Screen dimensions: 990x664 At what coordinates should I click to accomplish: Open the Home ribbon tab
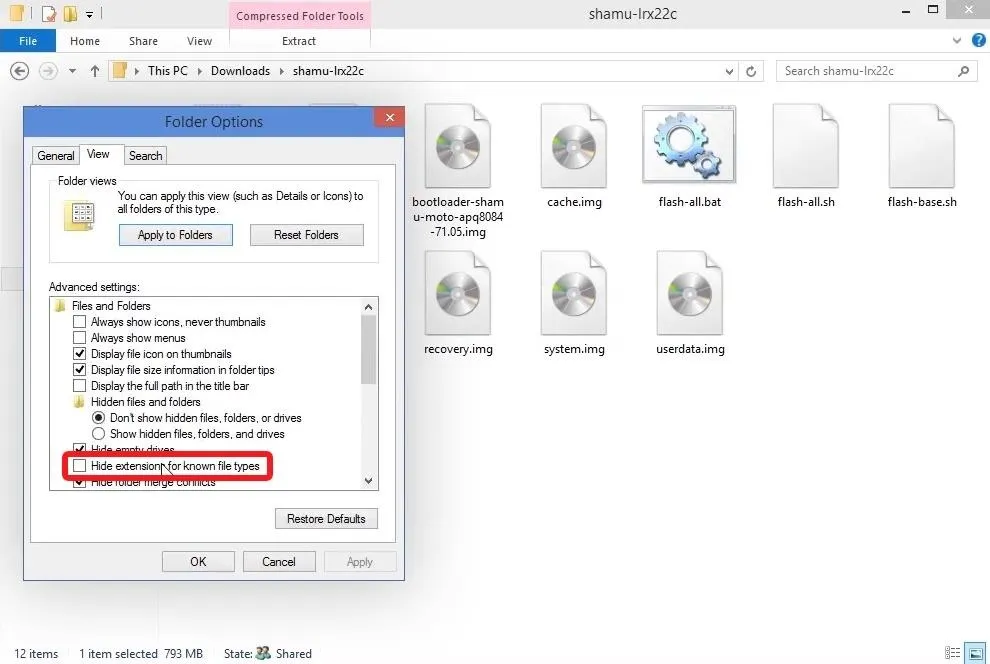85,41
